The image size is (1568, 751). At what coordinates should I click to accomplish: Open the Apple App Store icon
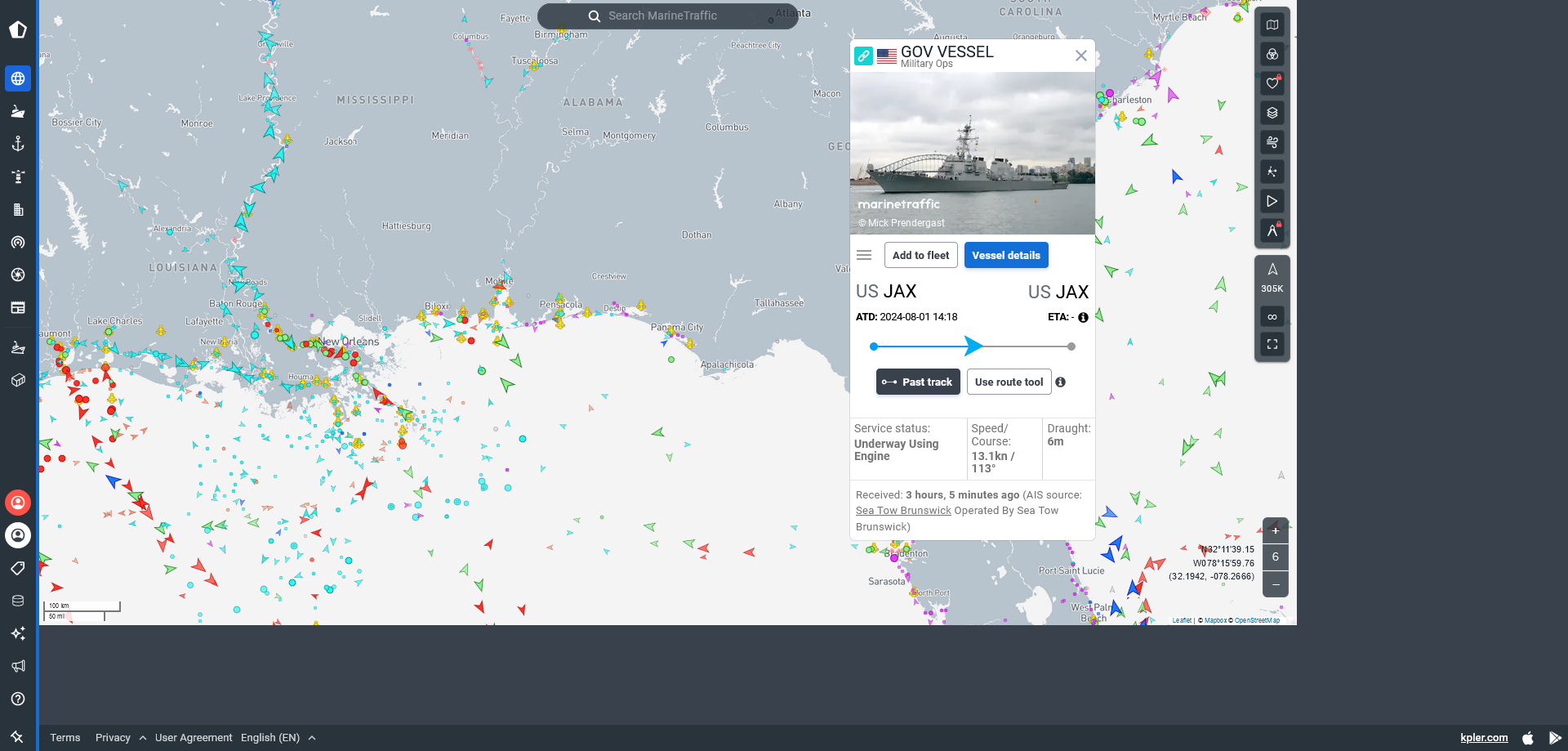(x=1528, y=738)
